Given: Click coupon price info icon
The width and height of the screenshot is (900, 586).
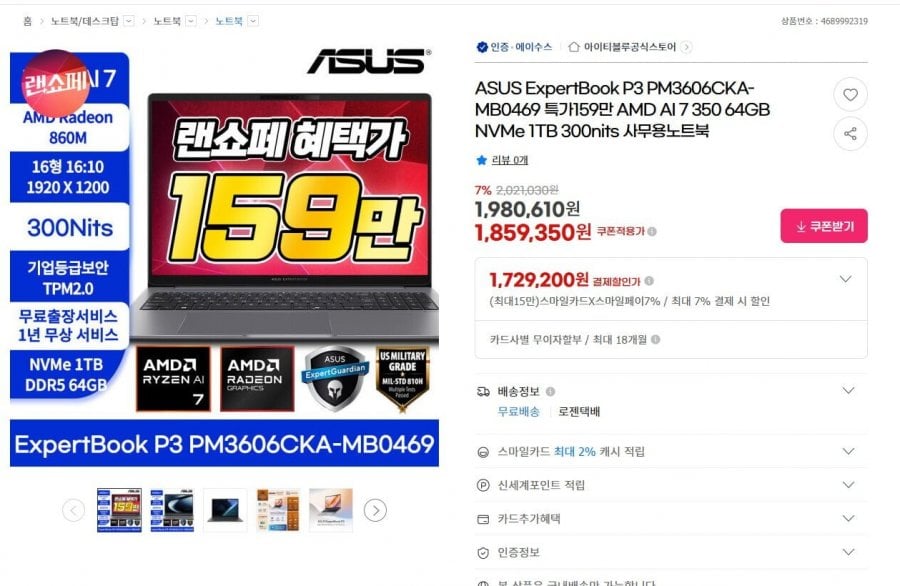Looking at the screenshot, I should tap(652, 231).
